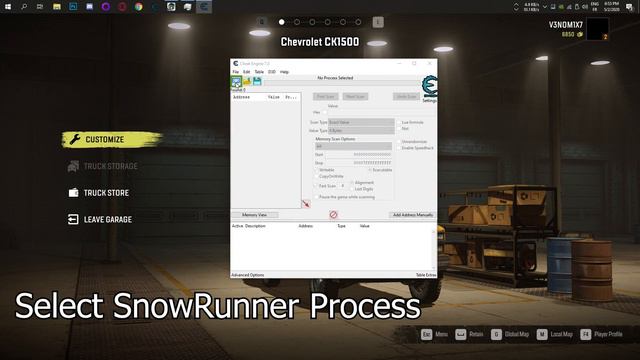Image resolution: width=640 pixels, height=360 pixels.
Task: Click the Stop address field
Action: 359,163
